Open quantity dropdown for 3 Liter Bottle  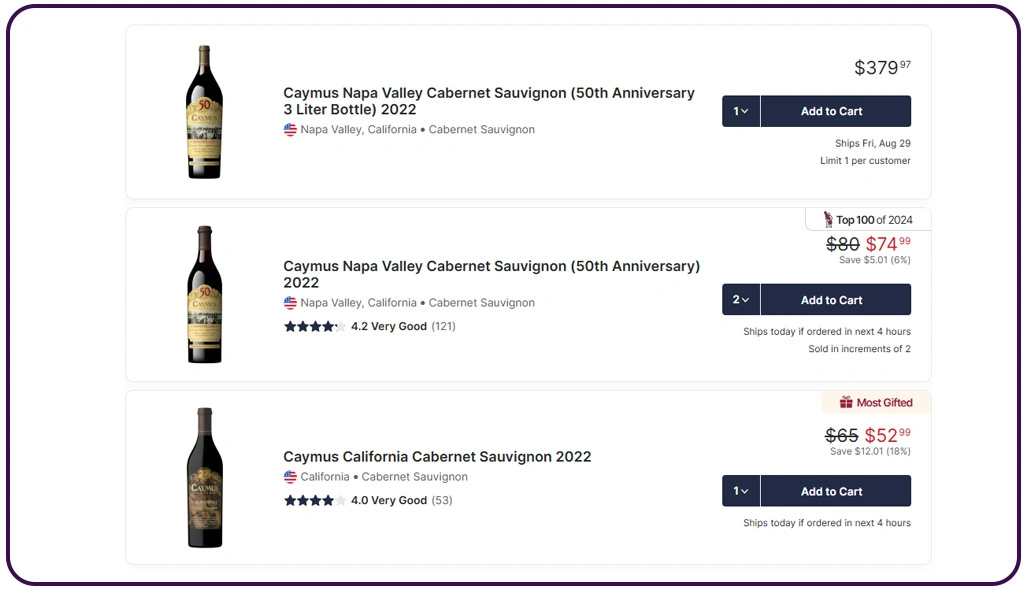click(x=741, y=111)
